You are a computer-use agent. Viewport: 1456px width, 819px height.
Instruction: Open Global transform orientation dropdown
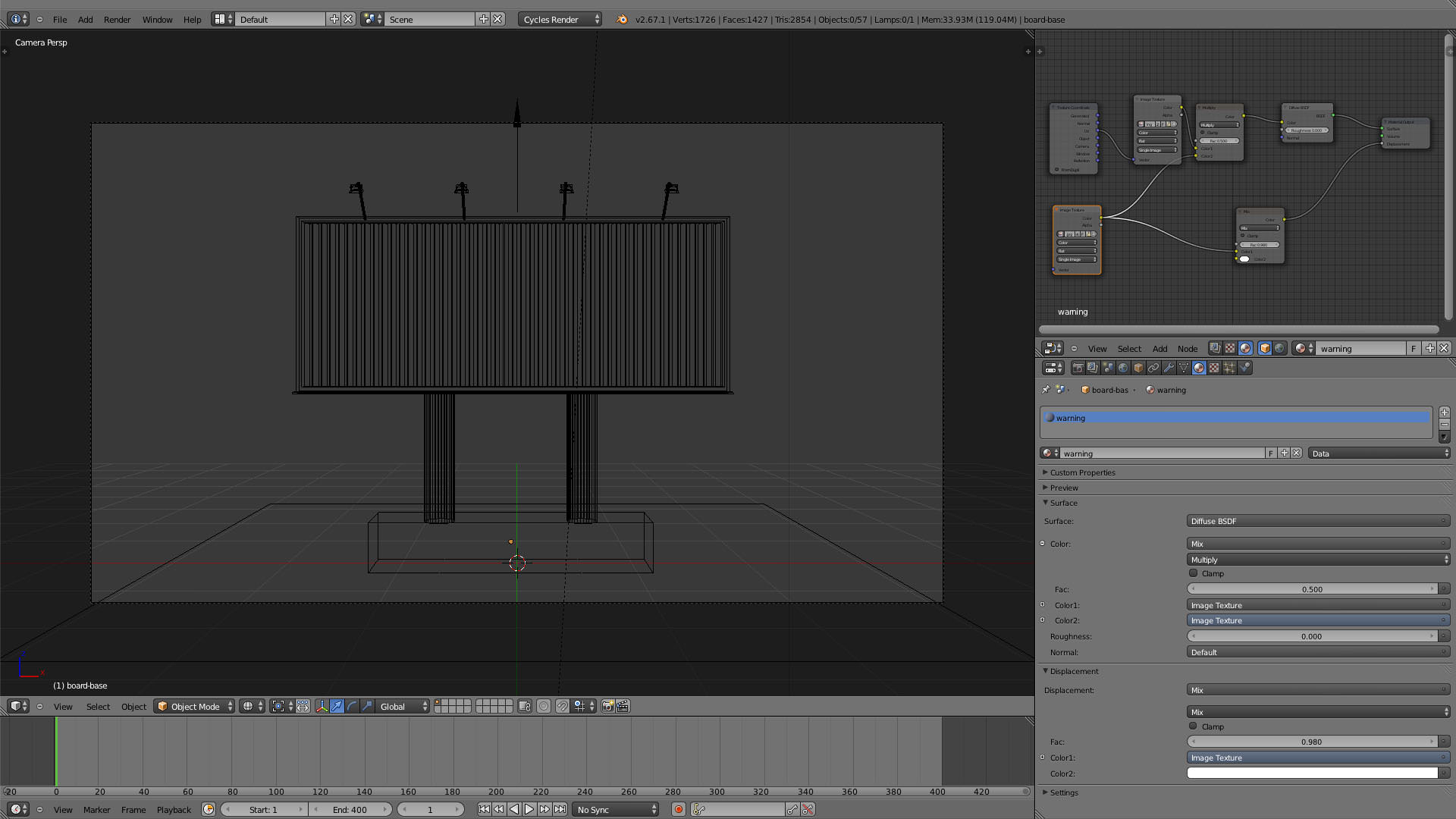point(402,706)
